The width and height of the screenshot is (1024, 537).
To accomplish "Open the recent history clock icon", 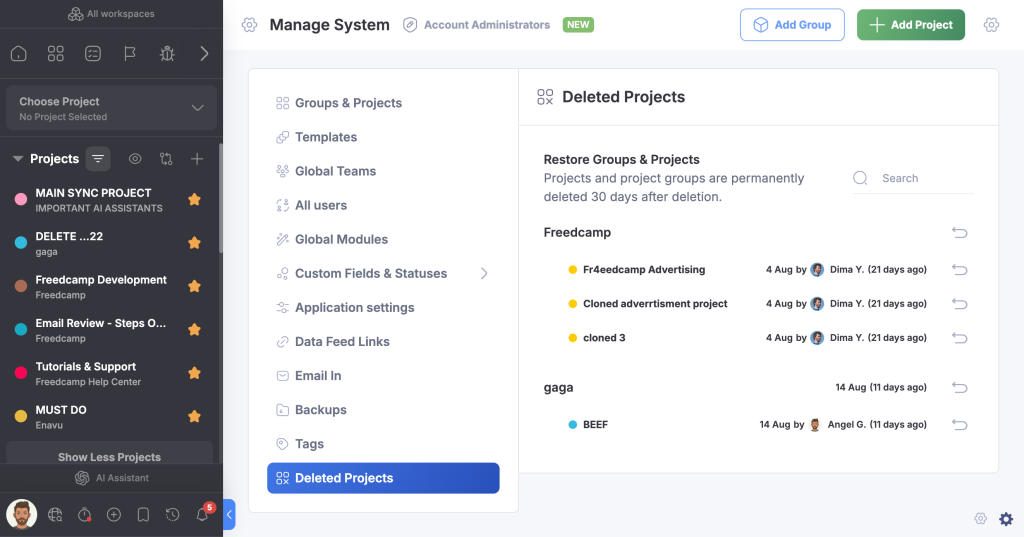I will coord(172,515).
